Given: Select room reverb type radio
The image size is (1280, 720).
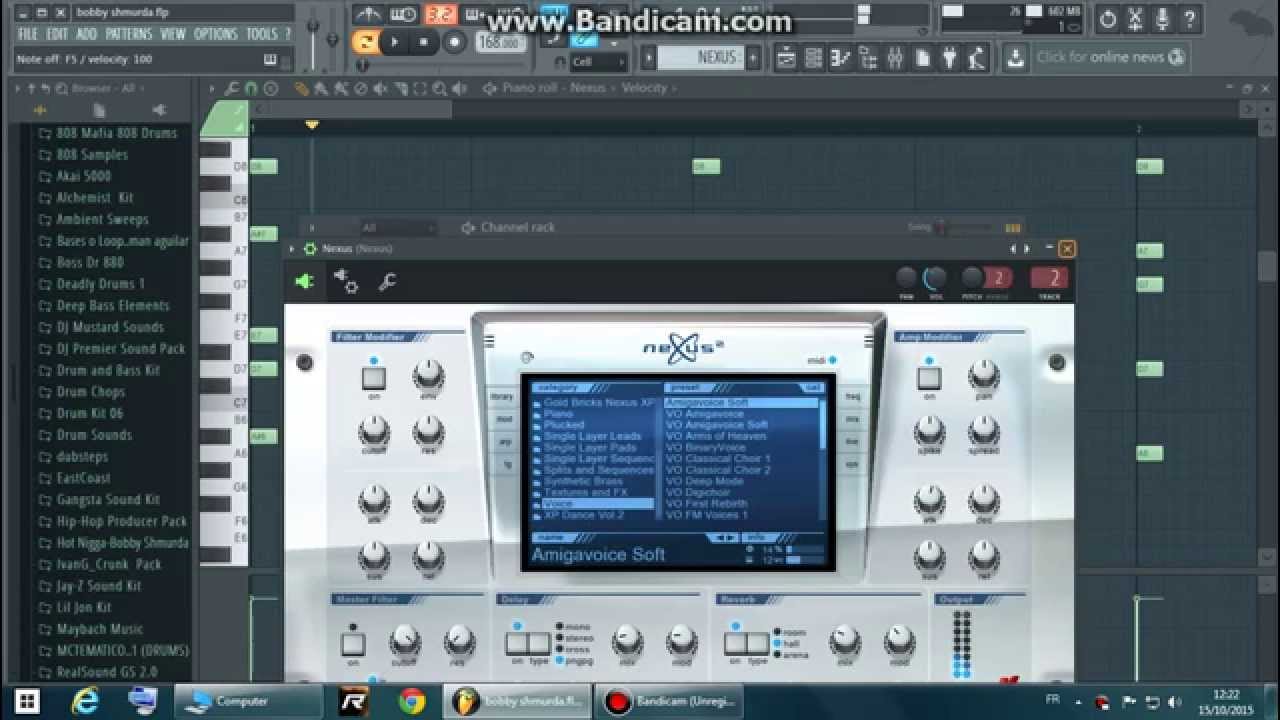Looking at the screenshot, I should point(777,633).
